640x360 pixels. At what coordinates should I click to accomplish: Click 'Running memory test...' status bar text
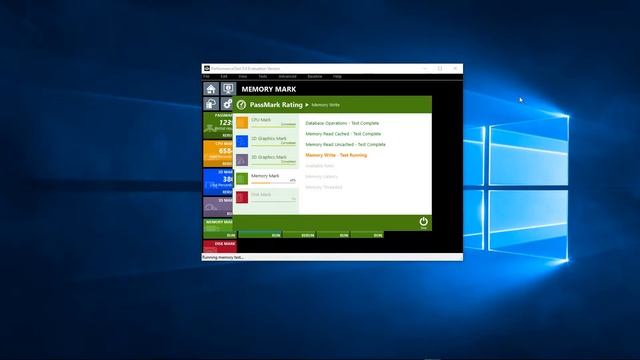(x=223, y=258)
